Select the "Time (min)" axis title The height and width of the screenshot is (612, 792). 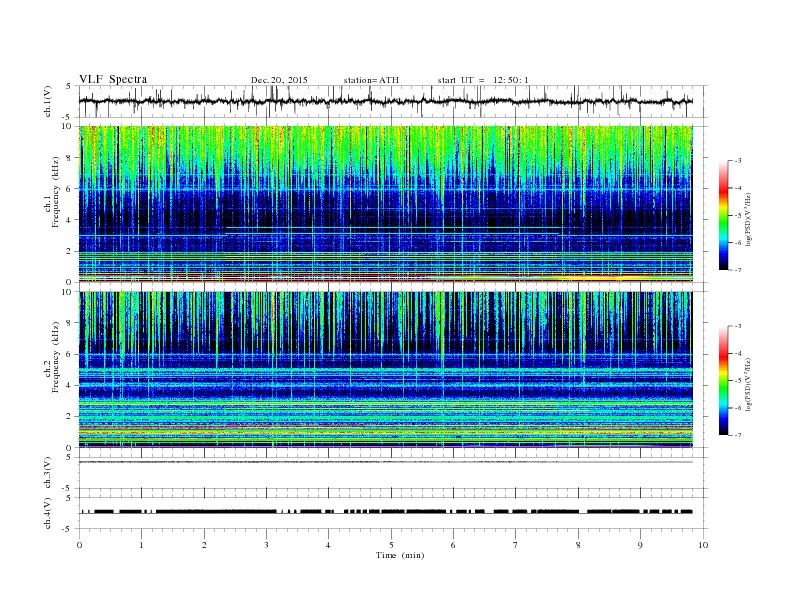click(400, 555)
